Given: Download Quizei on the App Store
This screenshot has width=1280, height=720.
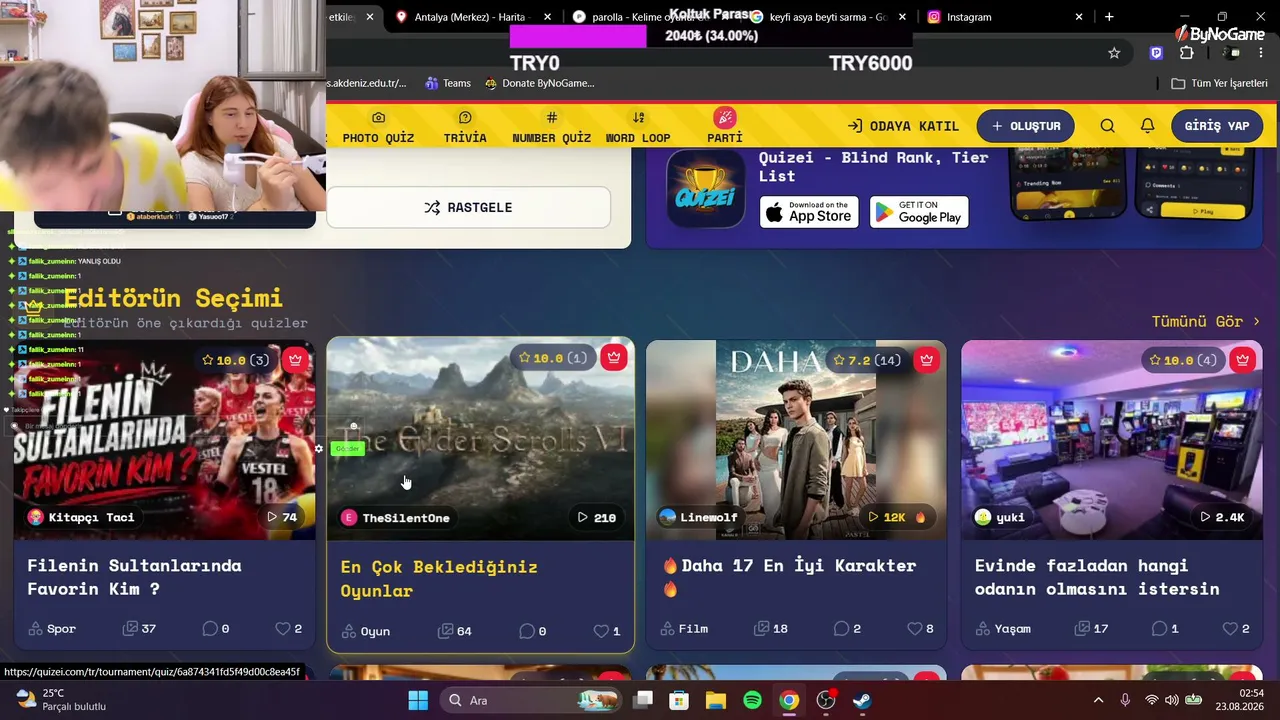Looking at the screenshot, I should coord(809,212).
